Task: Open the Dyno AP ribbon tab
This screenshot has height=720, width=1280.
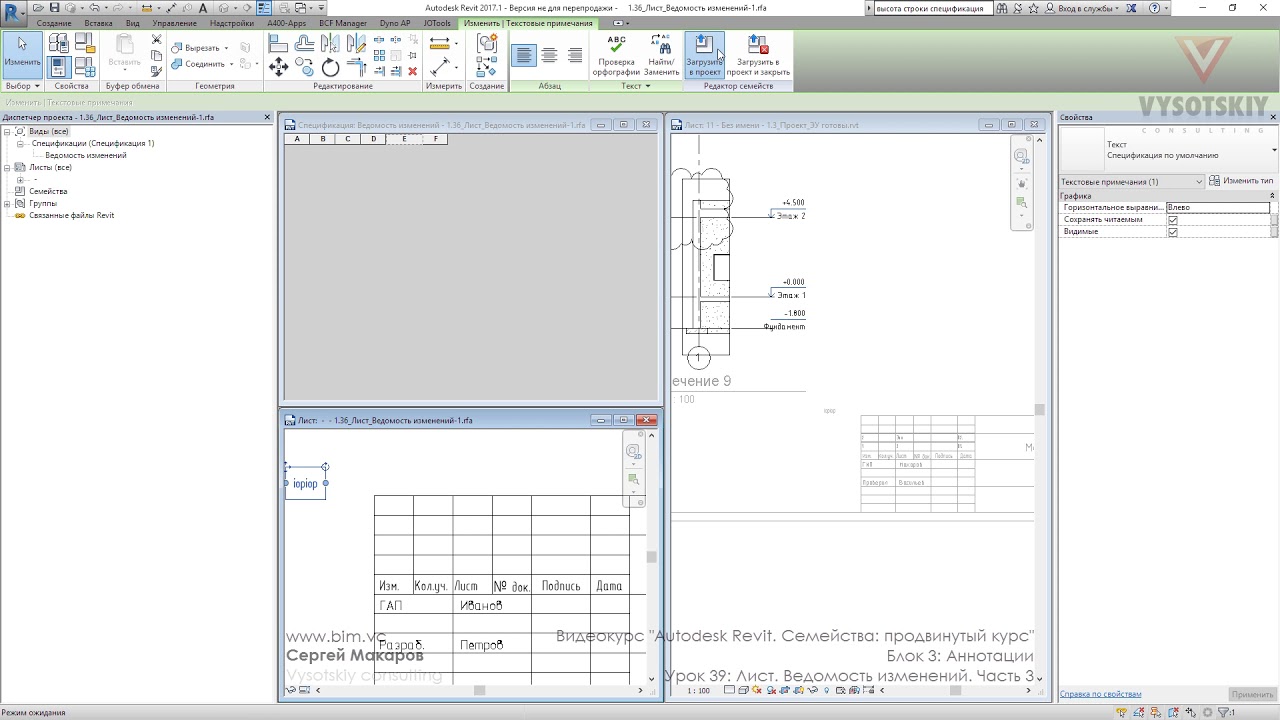Action: 395,23
